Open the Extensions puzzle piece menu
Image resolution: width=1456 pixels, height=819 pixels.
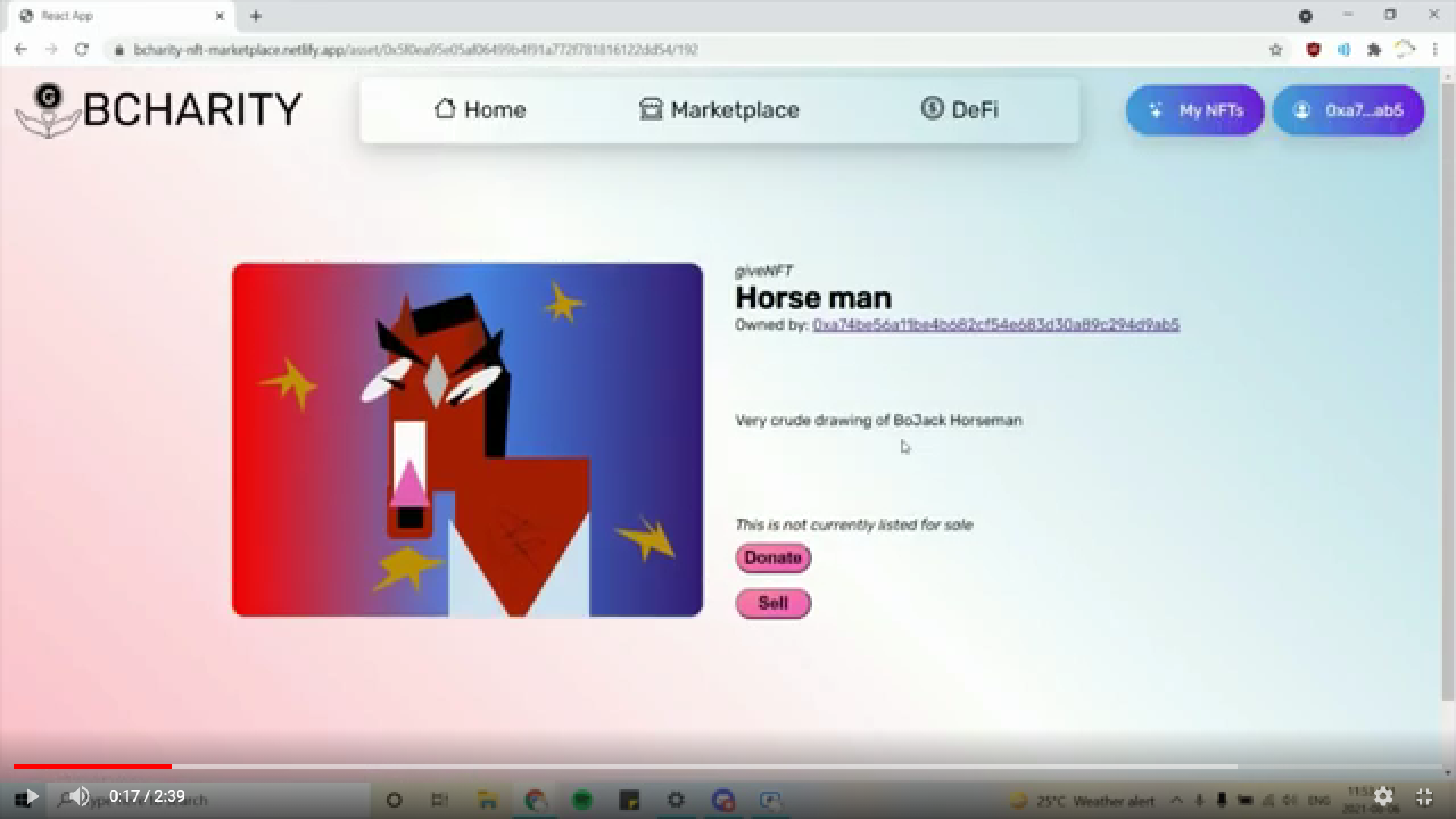[1374, 50]
